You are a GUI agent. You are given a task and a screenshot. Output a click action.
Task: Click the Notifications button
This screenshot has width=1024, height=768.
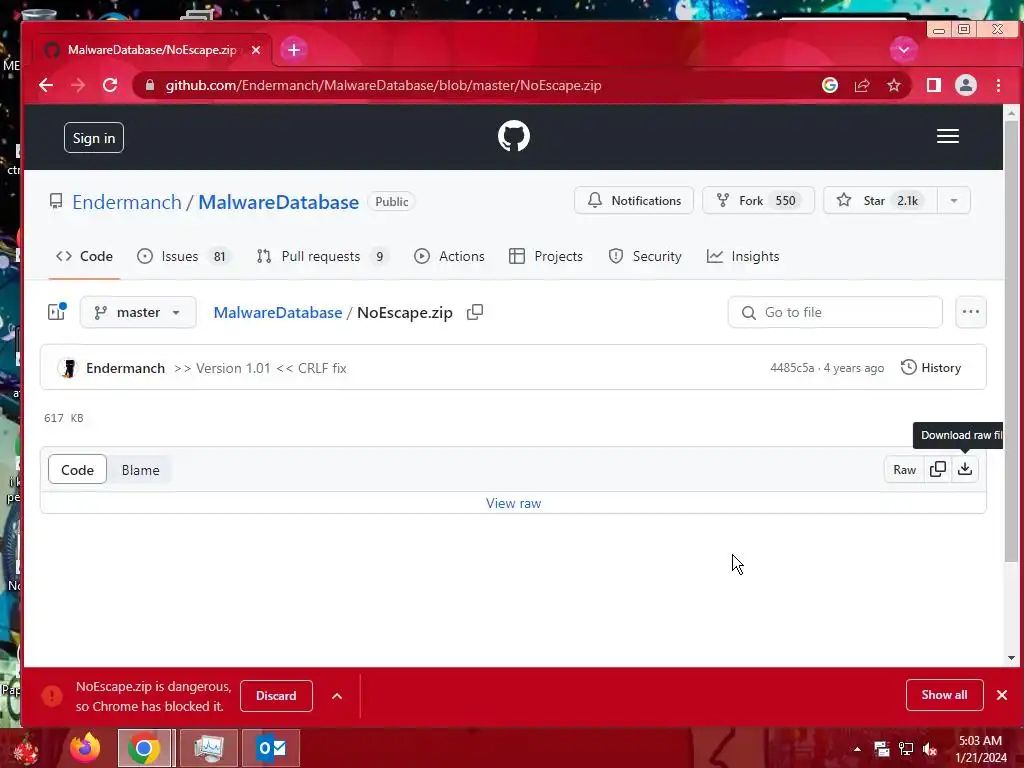coord(633,200)
